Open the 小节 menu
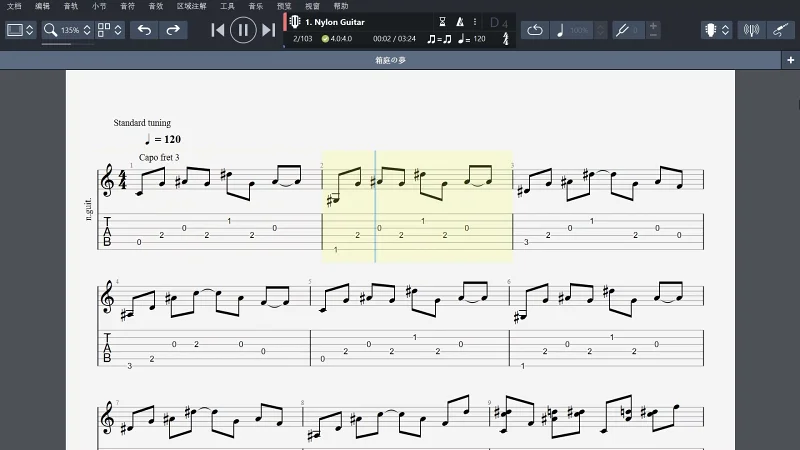The image size is (800, 450). pyautogui.click(x=99, y=6)
